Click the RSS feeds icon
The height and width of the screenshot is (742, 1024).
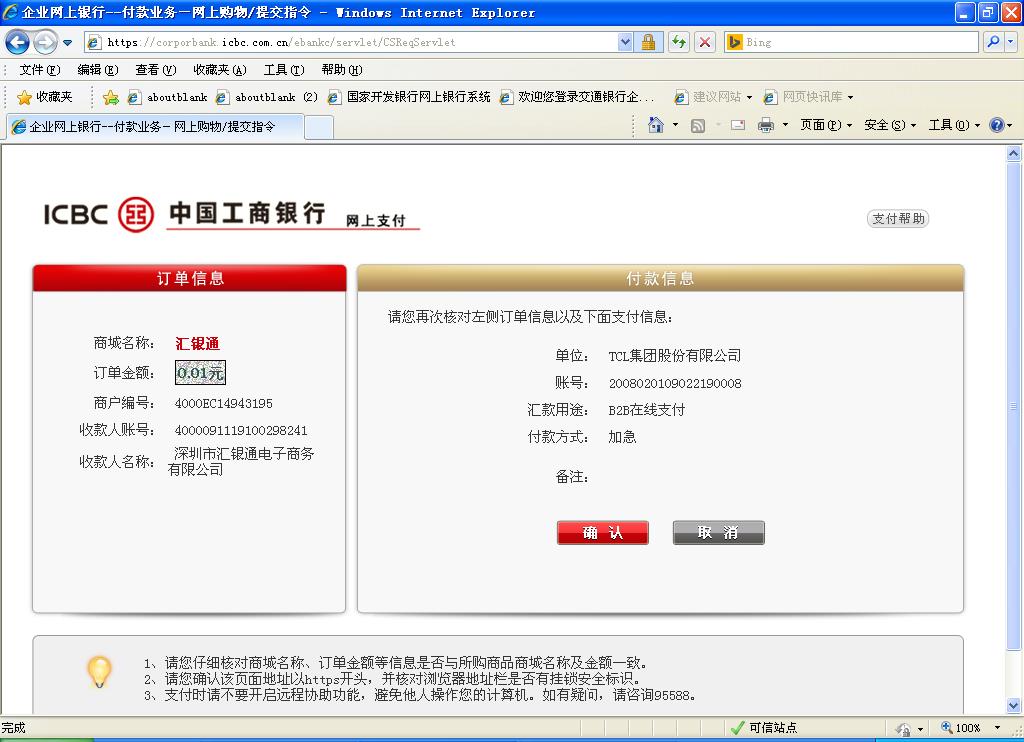tap(697, 125)
